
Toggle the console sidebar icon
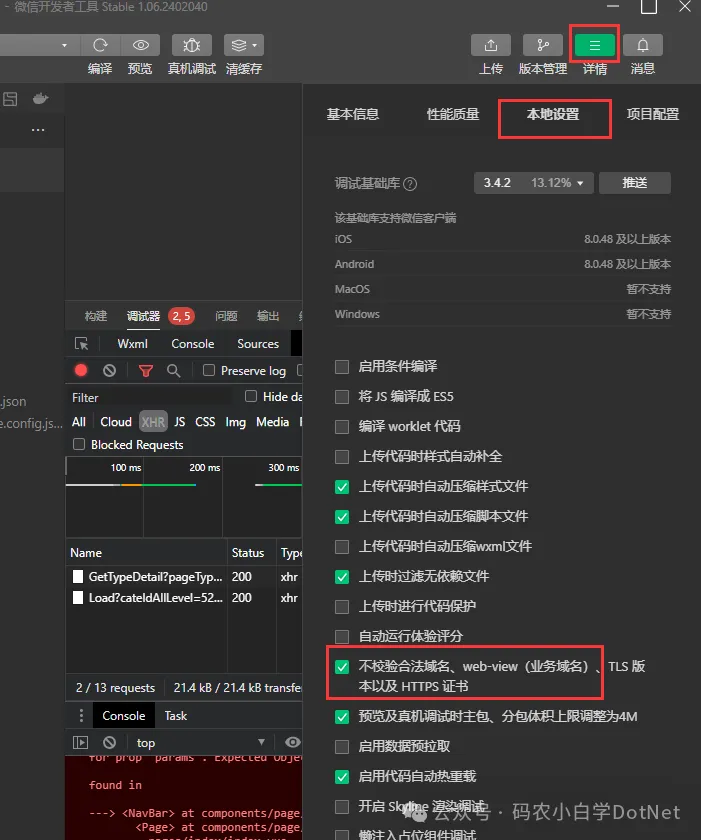click(x=80, y=742)
